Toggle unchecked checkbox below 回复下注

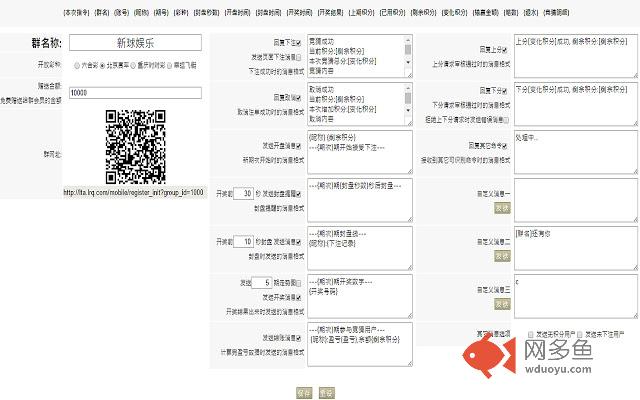299,58
